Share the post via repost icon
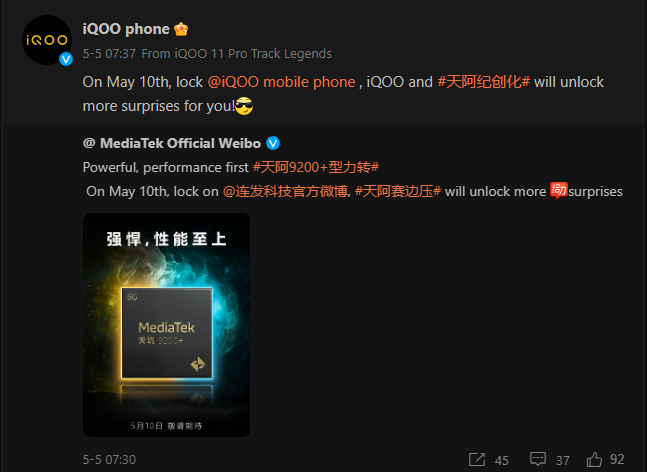Screen dimensions: 647x472 [477, 459]
